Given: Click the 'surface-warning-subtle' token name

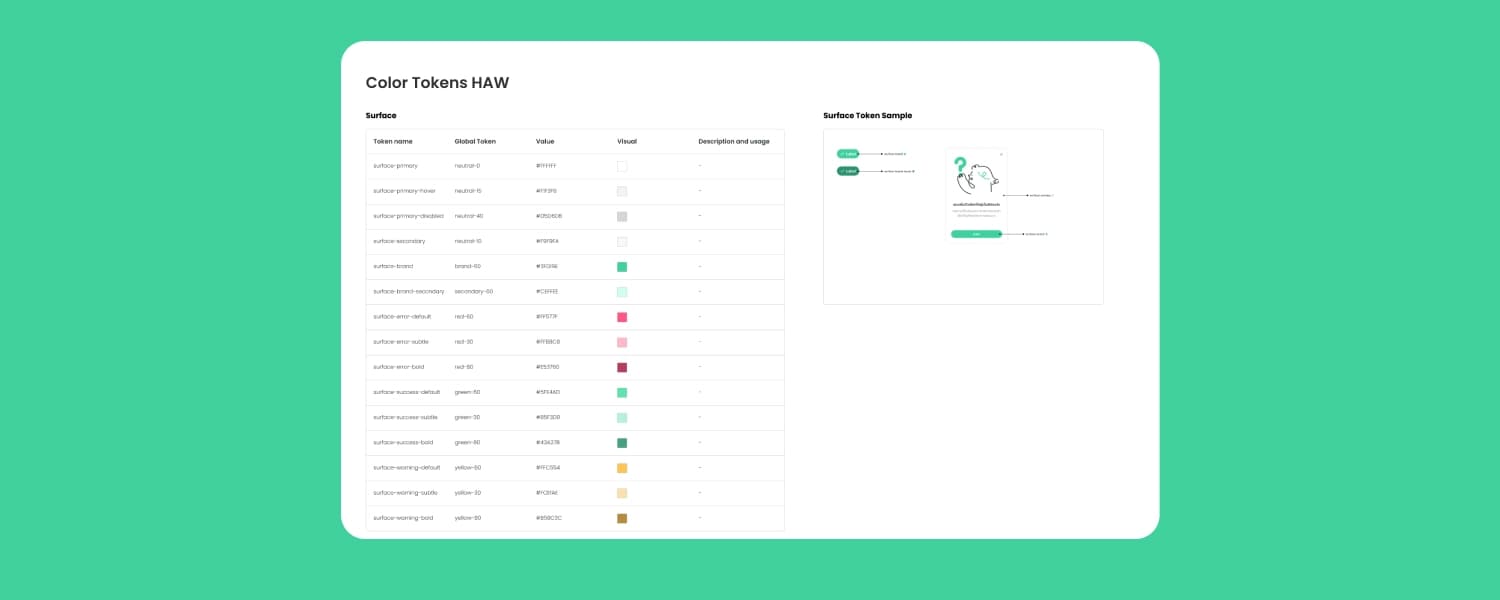Looking at the screenshot, I should pos(405,493).
